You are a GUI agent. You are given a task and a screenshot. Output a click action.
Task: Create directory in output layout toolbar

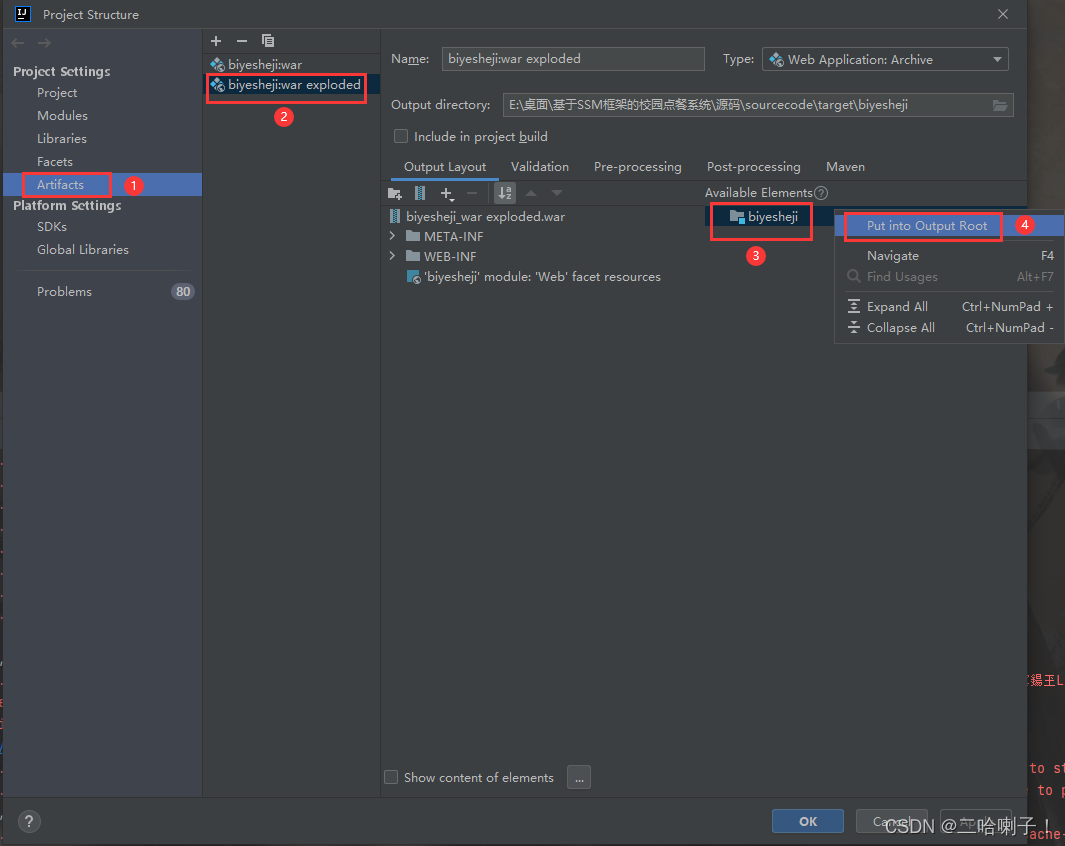[395, 194]
